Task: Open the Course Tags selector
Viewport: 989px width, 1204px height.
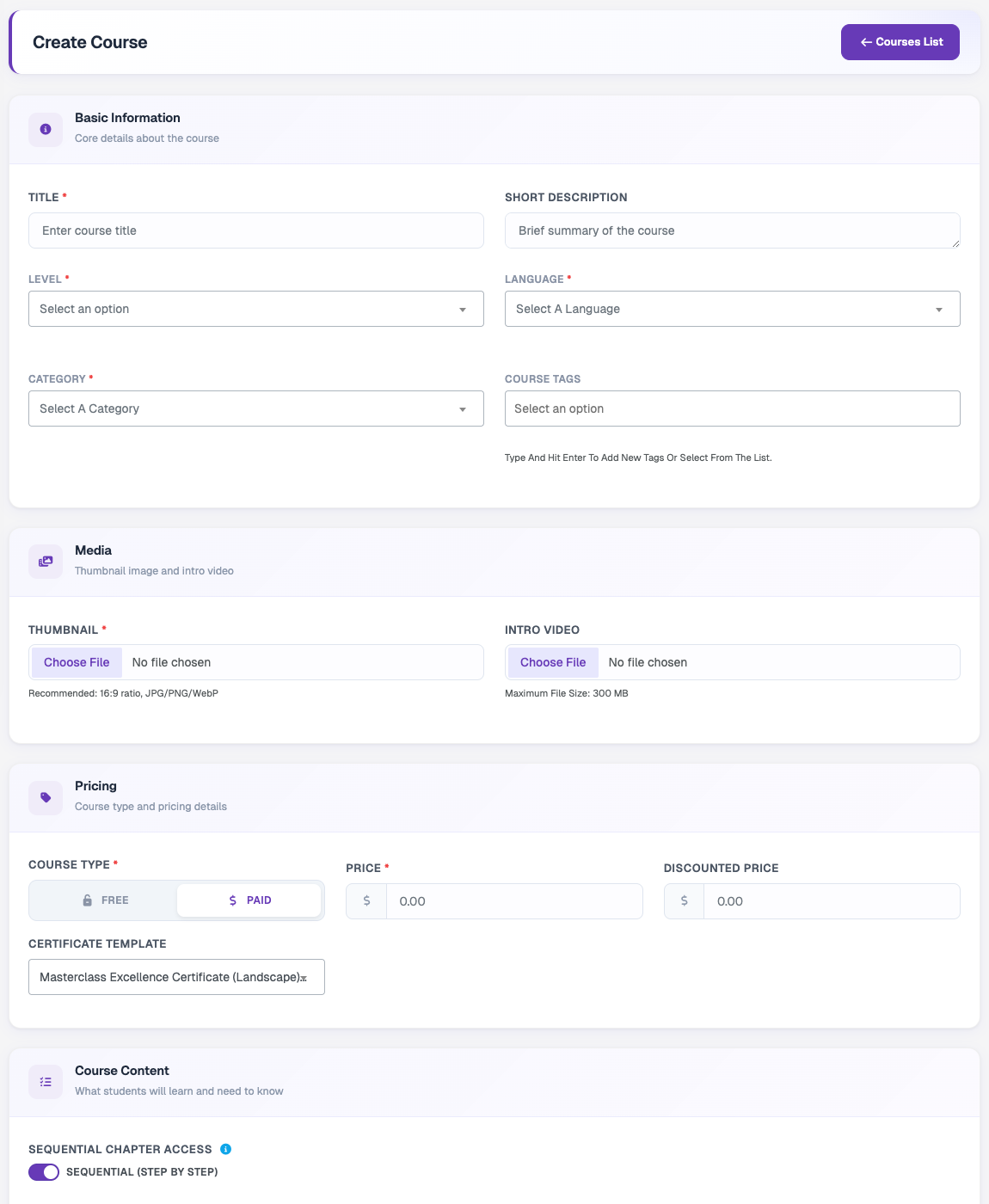Action: [733, 408]
